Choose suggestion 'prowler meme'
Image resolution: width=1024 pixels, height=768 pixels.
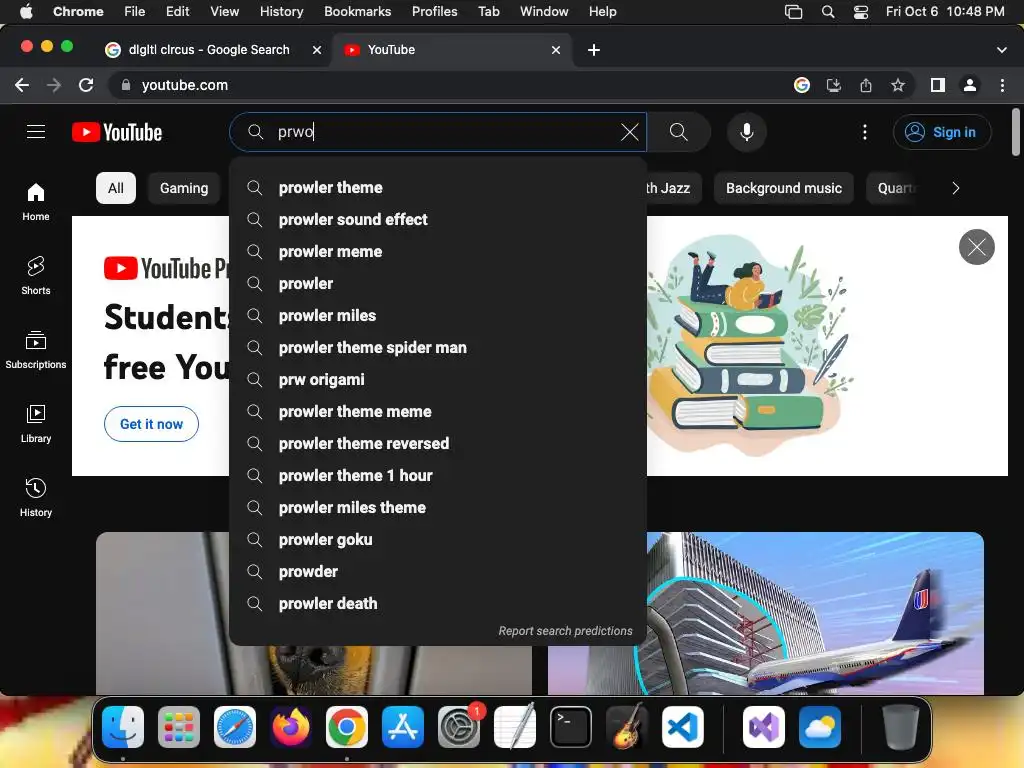(438, 251)
